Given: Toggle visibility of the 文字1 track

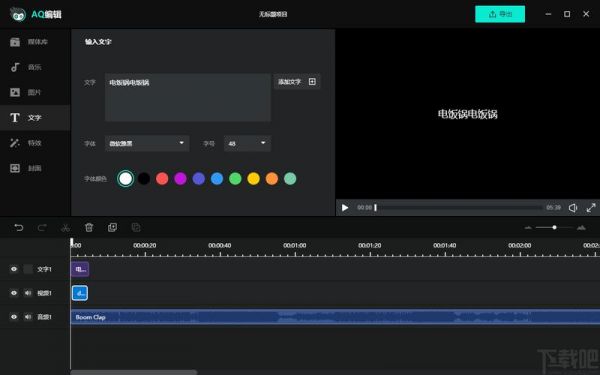Looking at the screenshot, I should (14, 269).
